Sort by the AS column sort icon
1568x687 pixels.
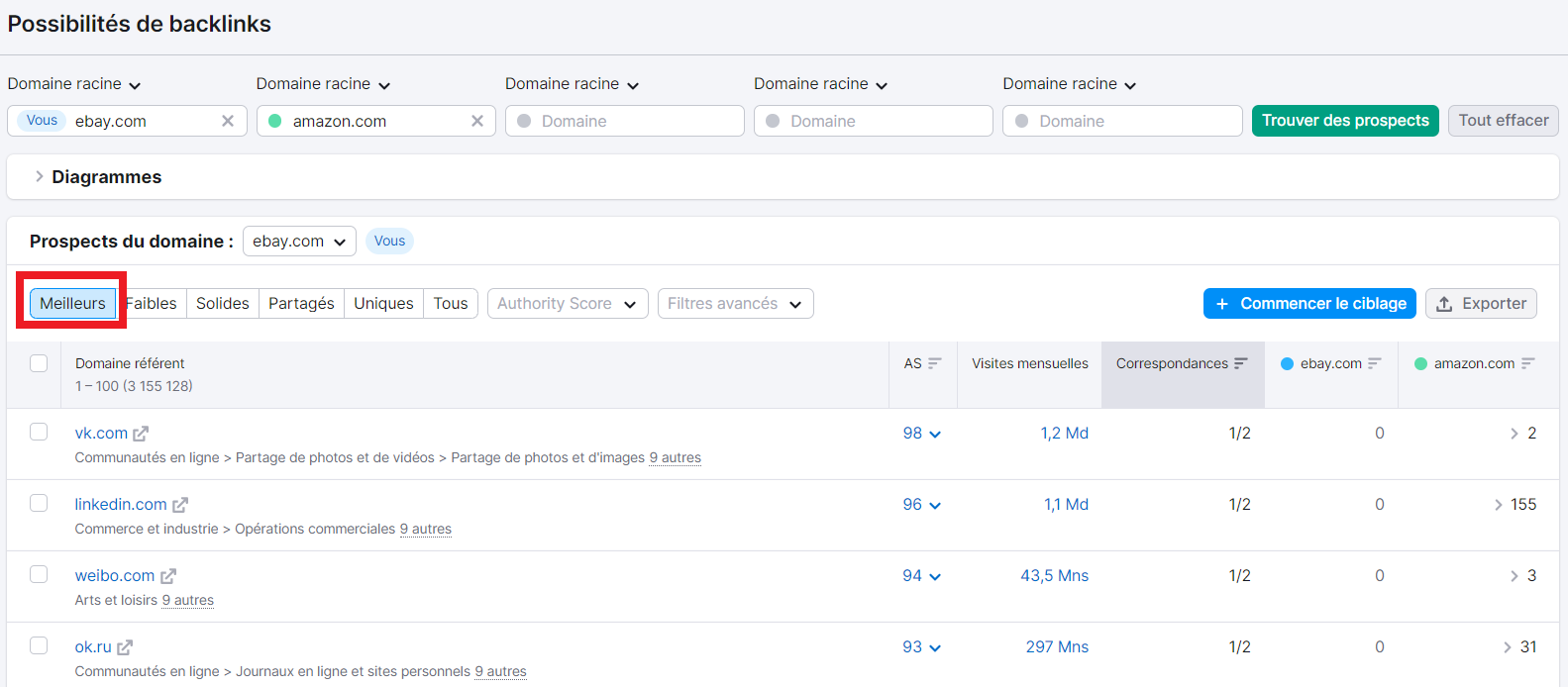pyautogui.click(x=934, y=363)
